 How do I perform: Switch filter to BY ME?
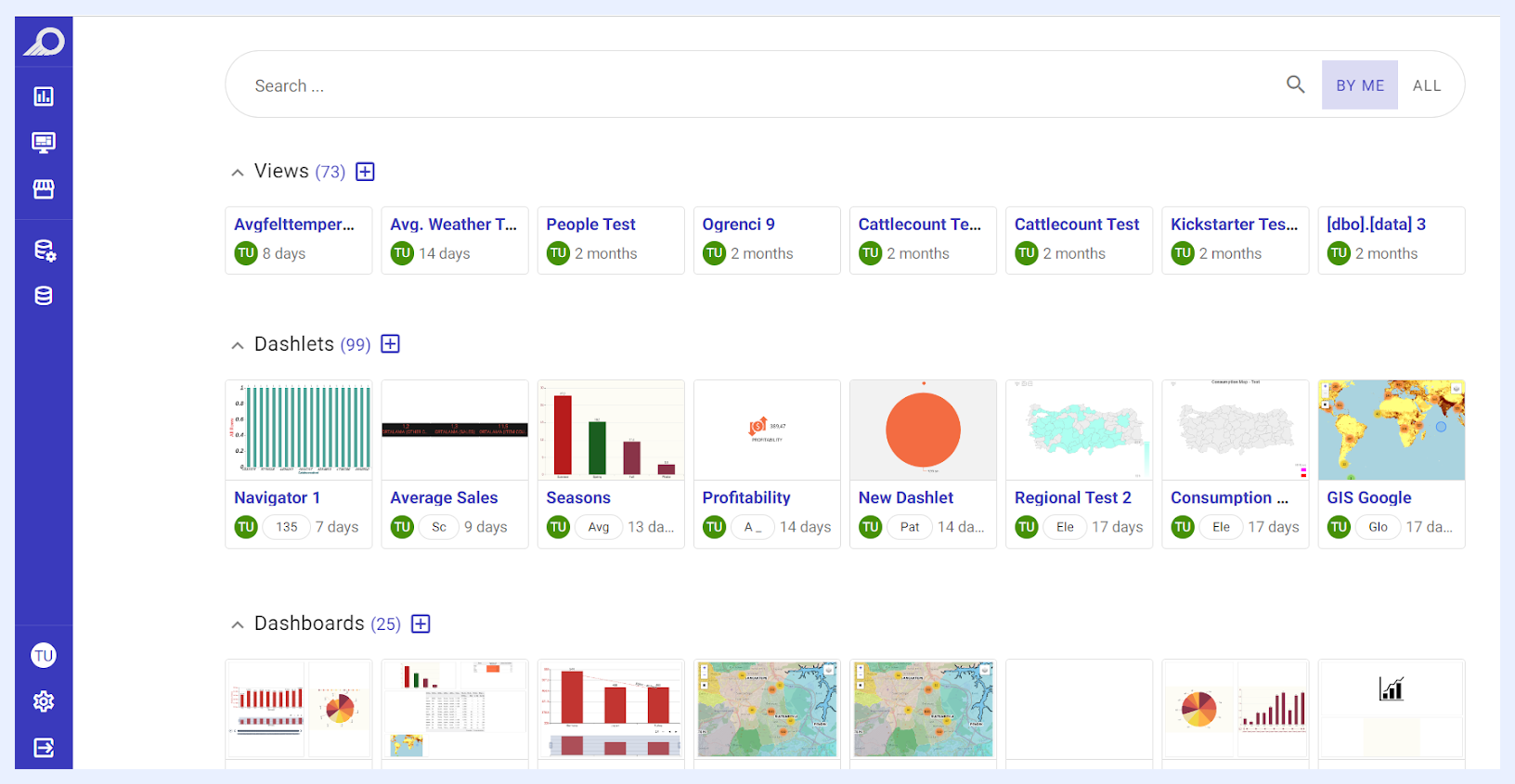tap(1360, 85)
